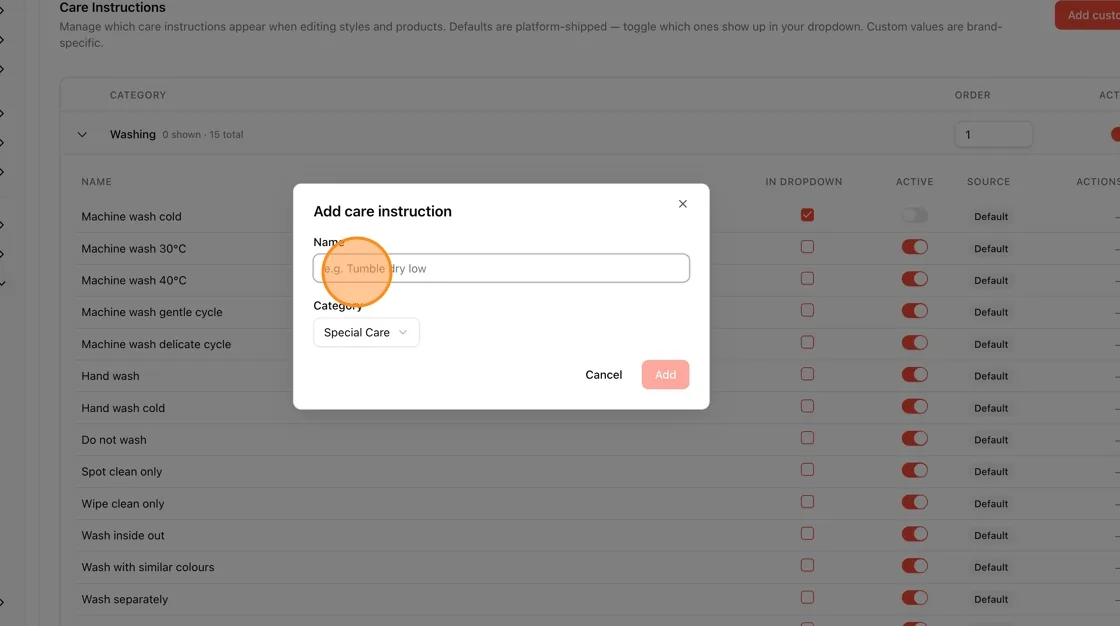The height and width of the screenshot is (626, 1120).
Task: Click the Name input field
Action: (x=501, y=268)
